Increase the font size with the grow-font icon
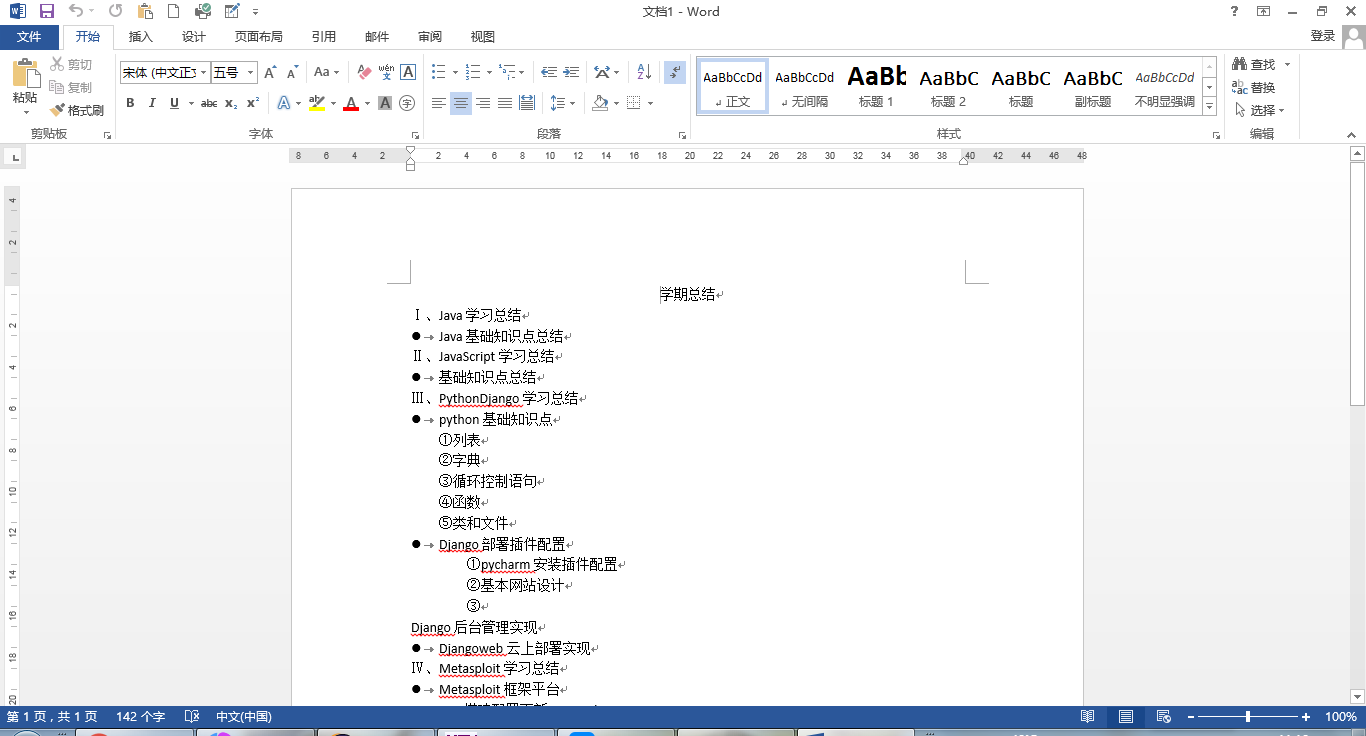1366x736 pixels. click(270, 72)
